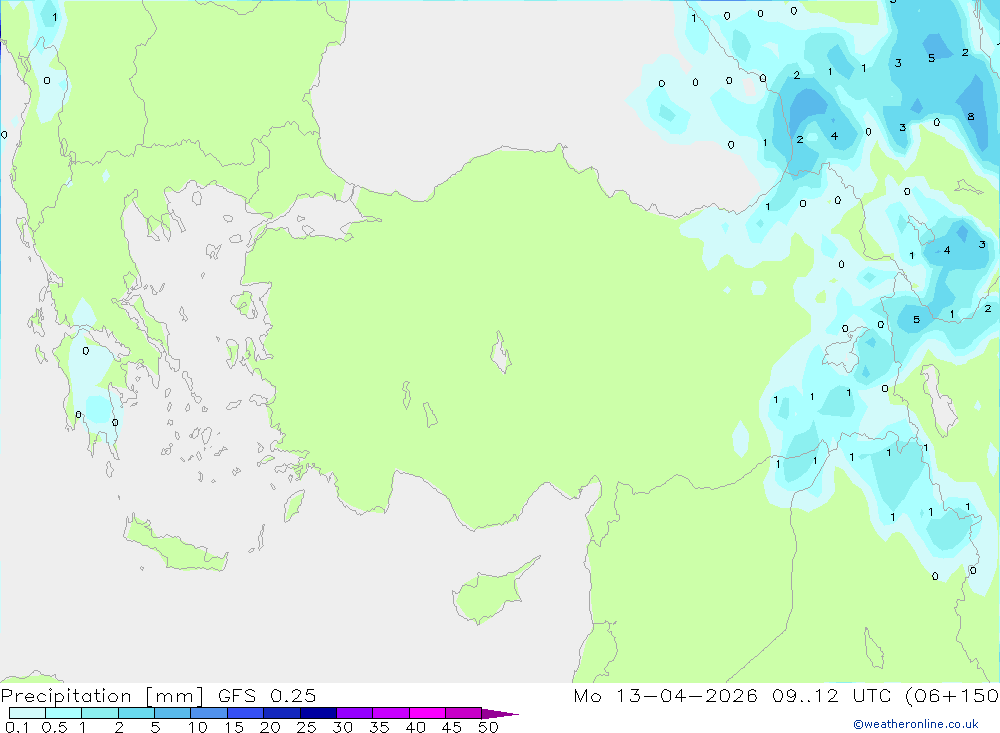Click the 1–2 mm legend color swatch
This screenshot has height=733, width=1000.
point(100,713)
